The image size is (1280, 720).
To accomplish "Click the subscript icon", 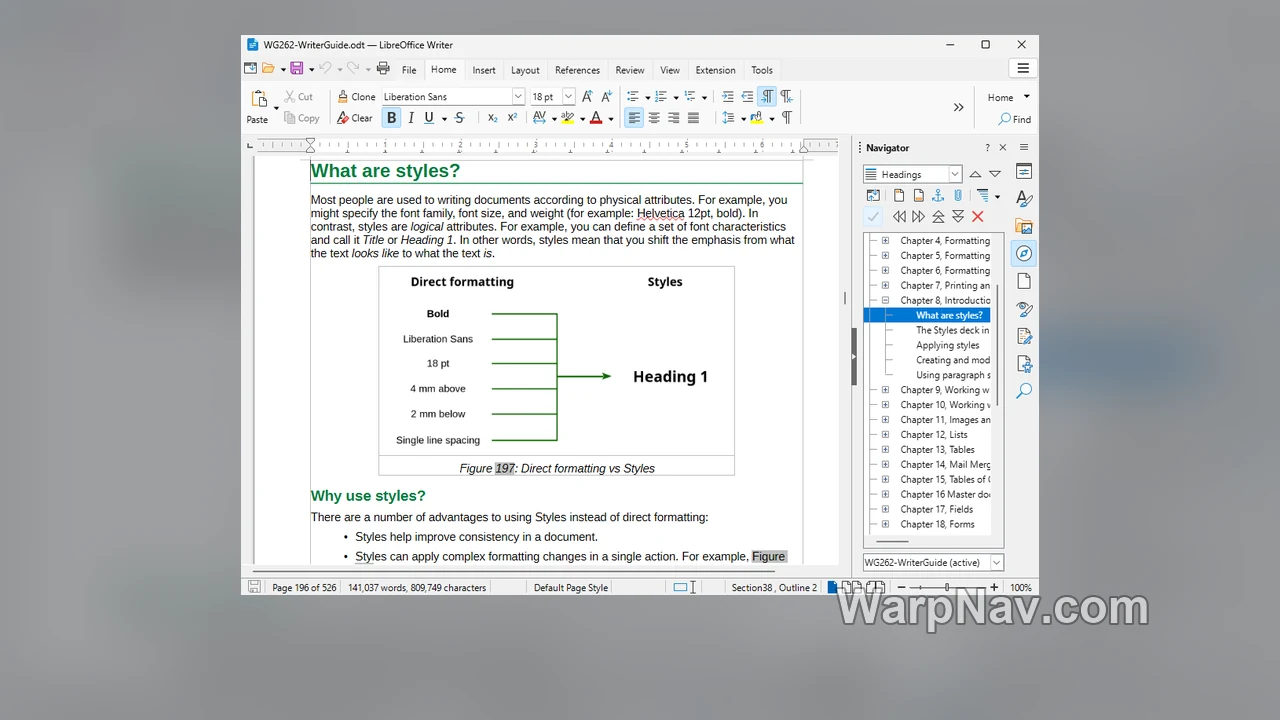I will pos(492,118).
